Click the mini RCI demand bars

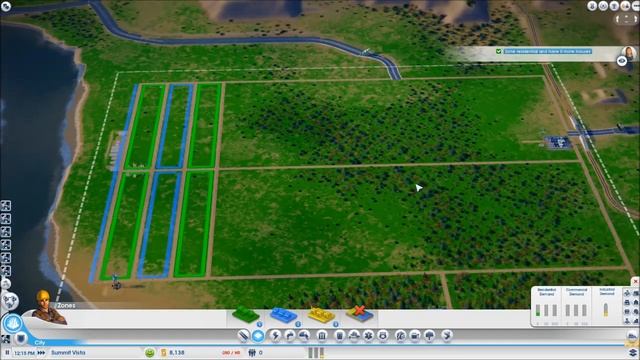tap(316, 353)
